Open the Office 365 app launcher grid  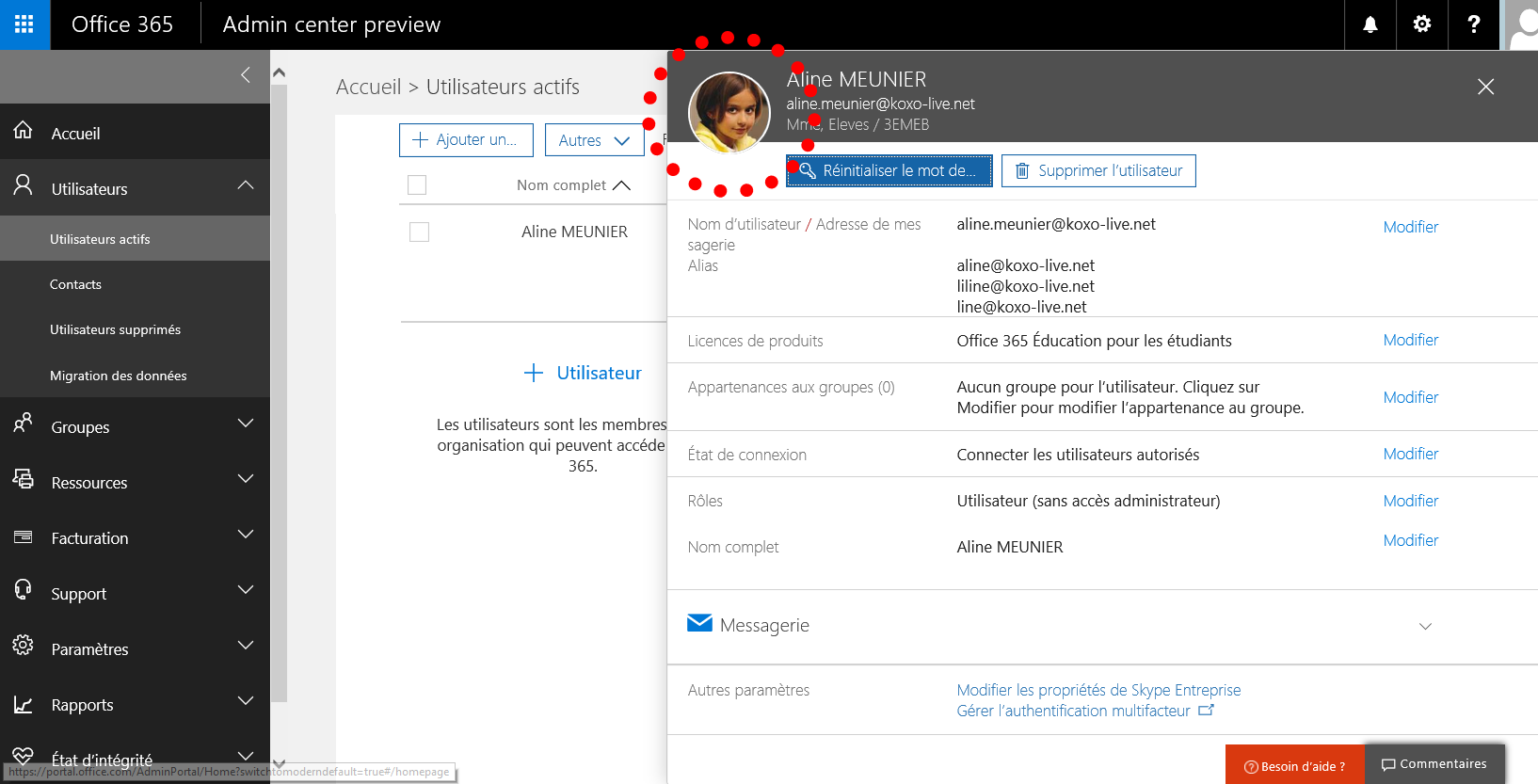24,24
